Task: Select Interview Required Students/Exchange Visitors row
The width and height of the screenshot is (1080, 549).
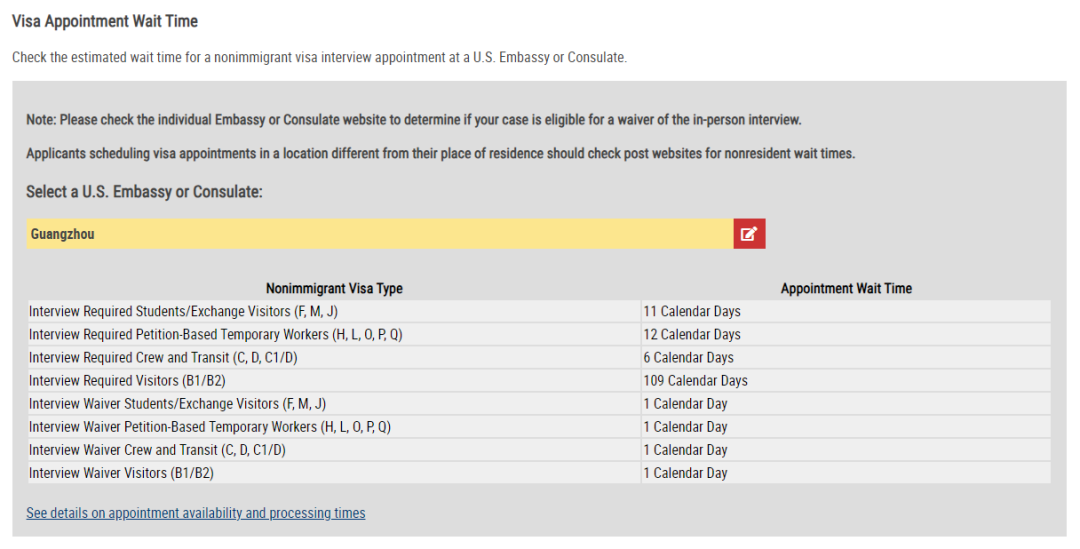Action: [539, 311]
